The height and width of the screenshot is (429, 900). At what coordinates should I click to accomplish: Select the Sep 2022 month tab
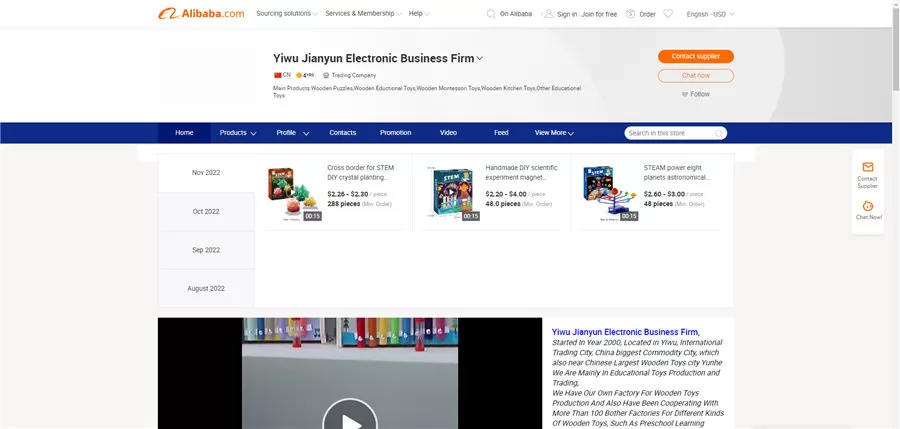pyautogui.click(x=206, y=250)
